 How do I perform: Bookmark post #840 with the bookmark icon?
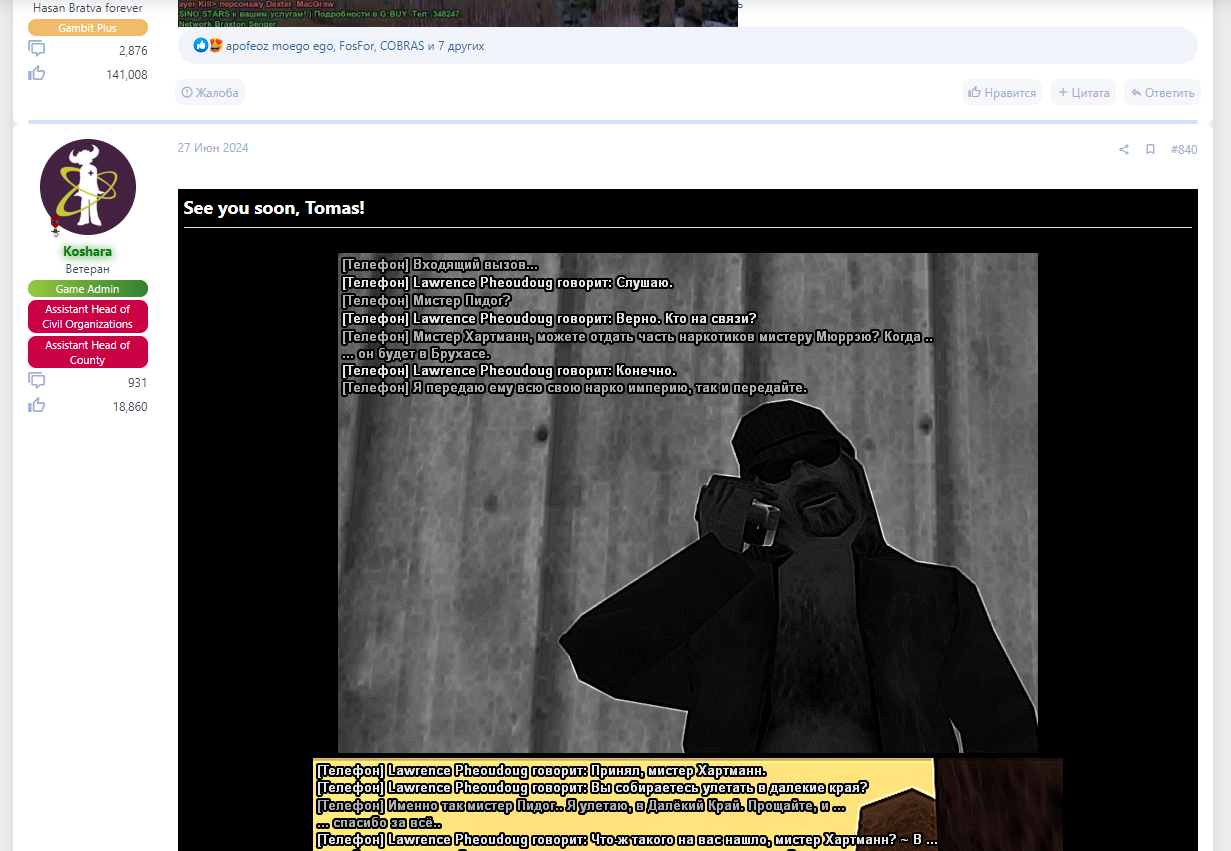1150,150
